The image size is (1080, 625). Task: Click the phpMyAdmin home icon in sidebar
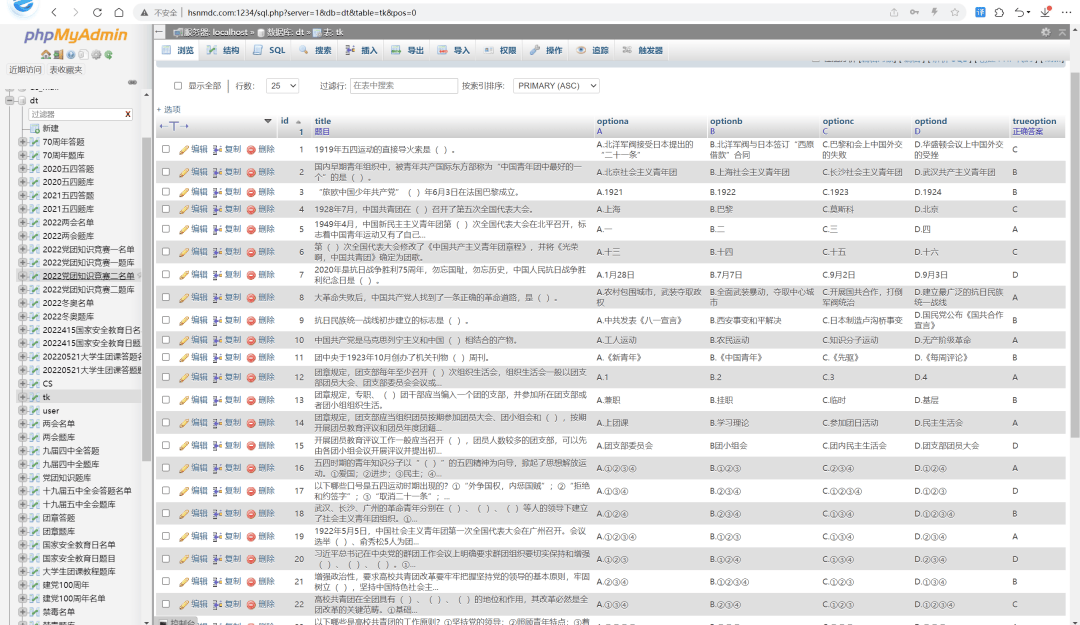[x=48, y=54]
